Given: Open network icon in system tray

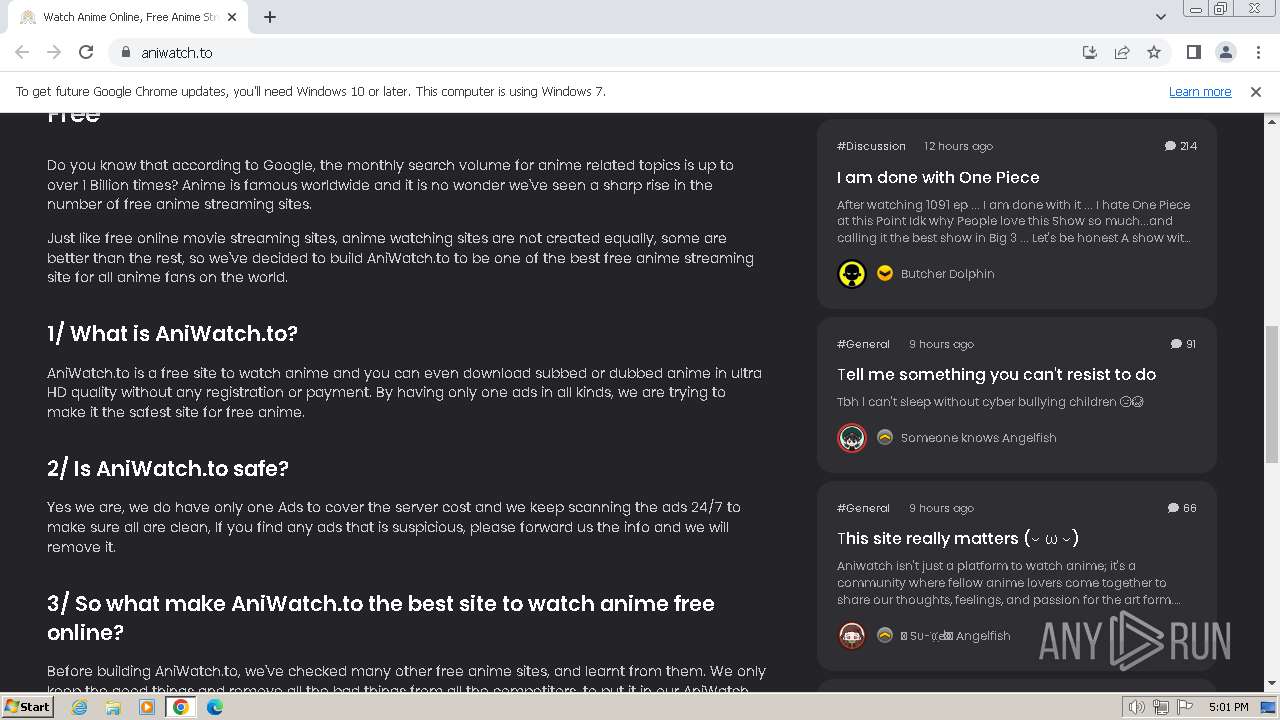Looking at the screenshot, I should [1161, 707].
